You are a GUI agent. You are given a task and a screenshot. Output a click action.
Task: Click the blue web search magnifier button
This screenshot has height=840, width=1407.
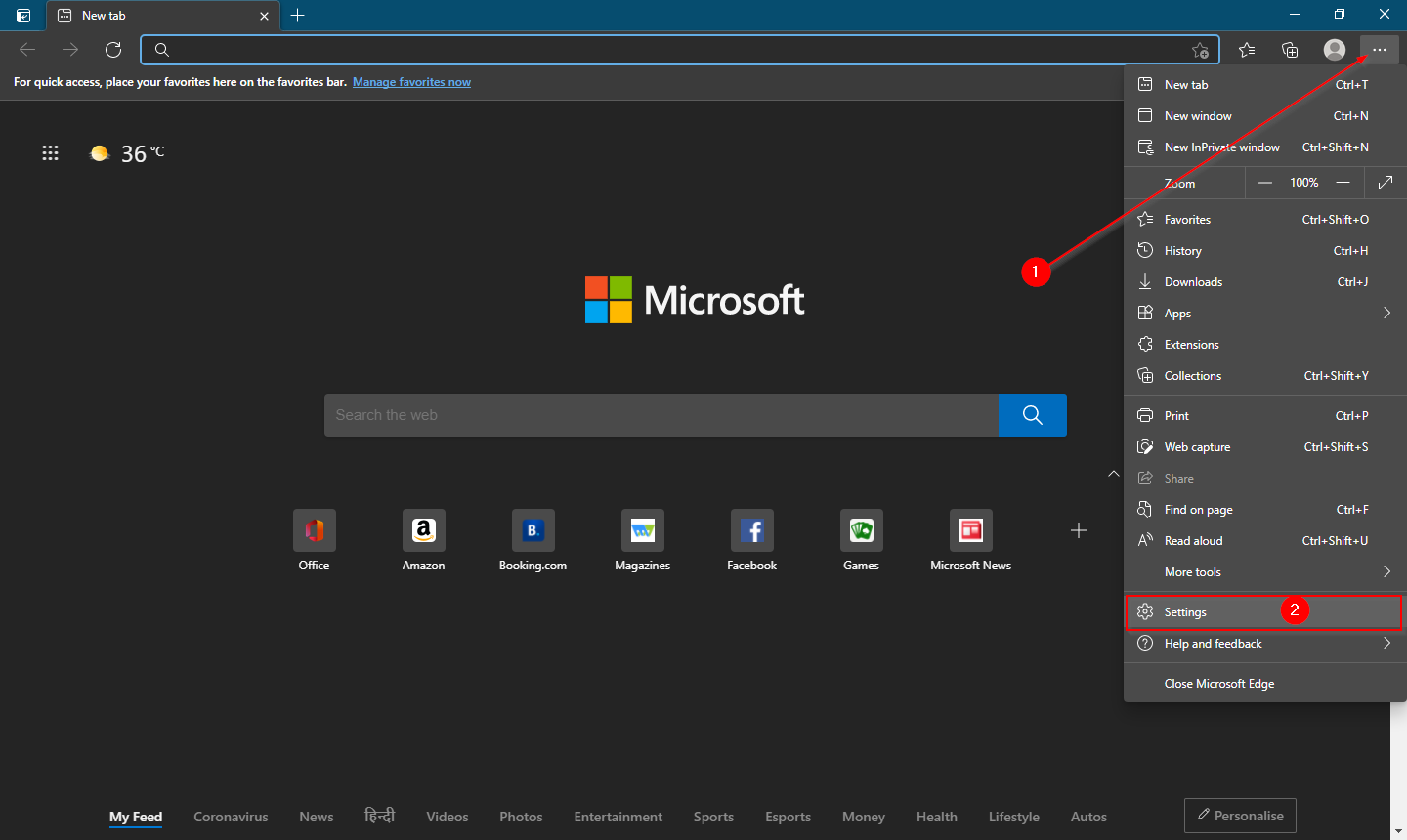1033,415
